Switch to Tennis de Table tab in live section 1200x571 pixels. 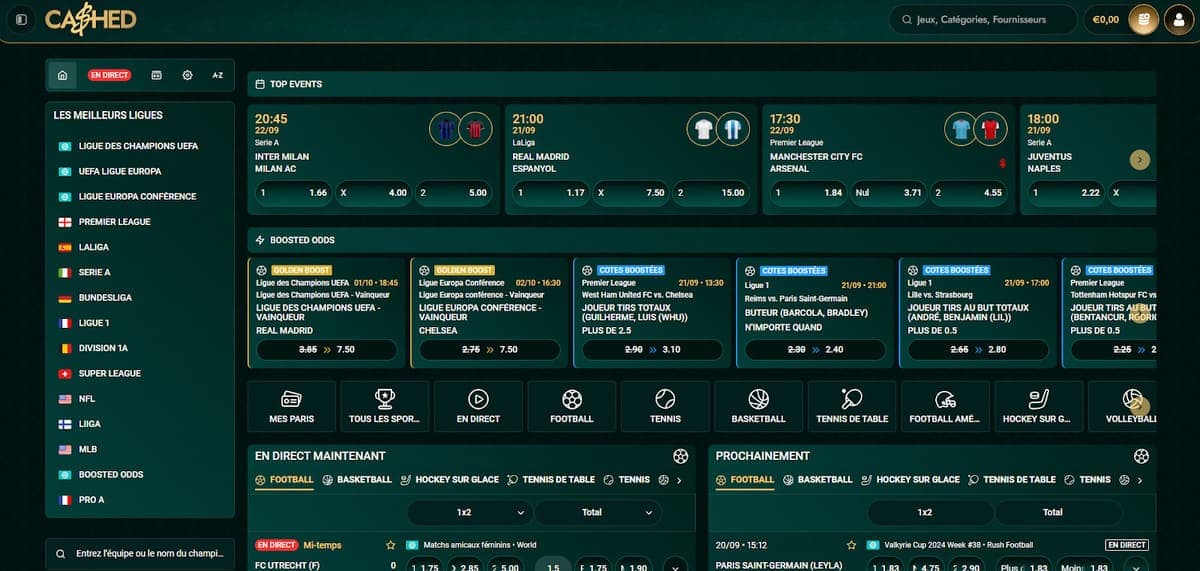551,480
